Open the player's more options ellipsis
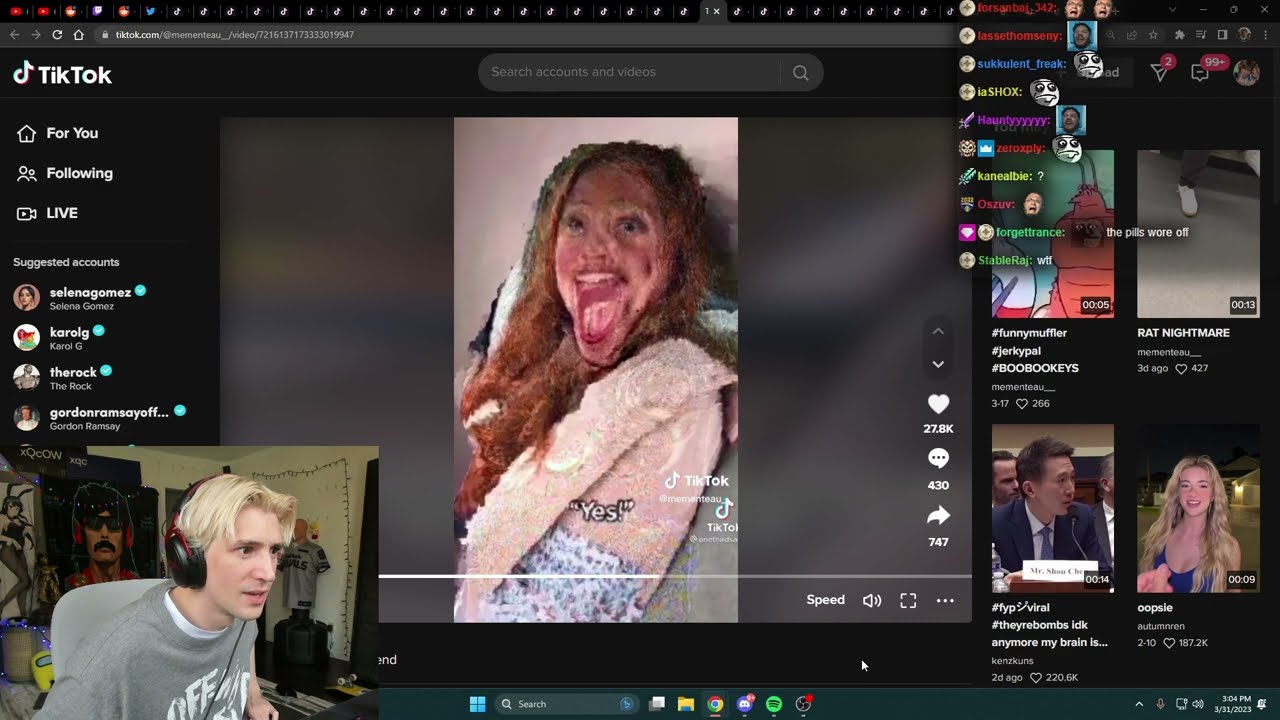The height and width of the screenshot is (720, 1280). 945,600
